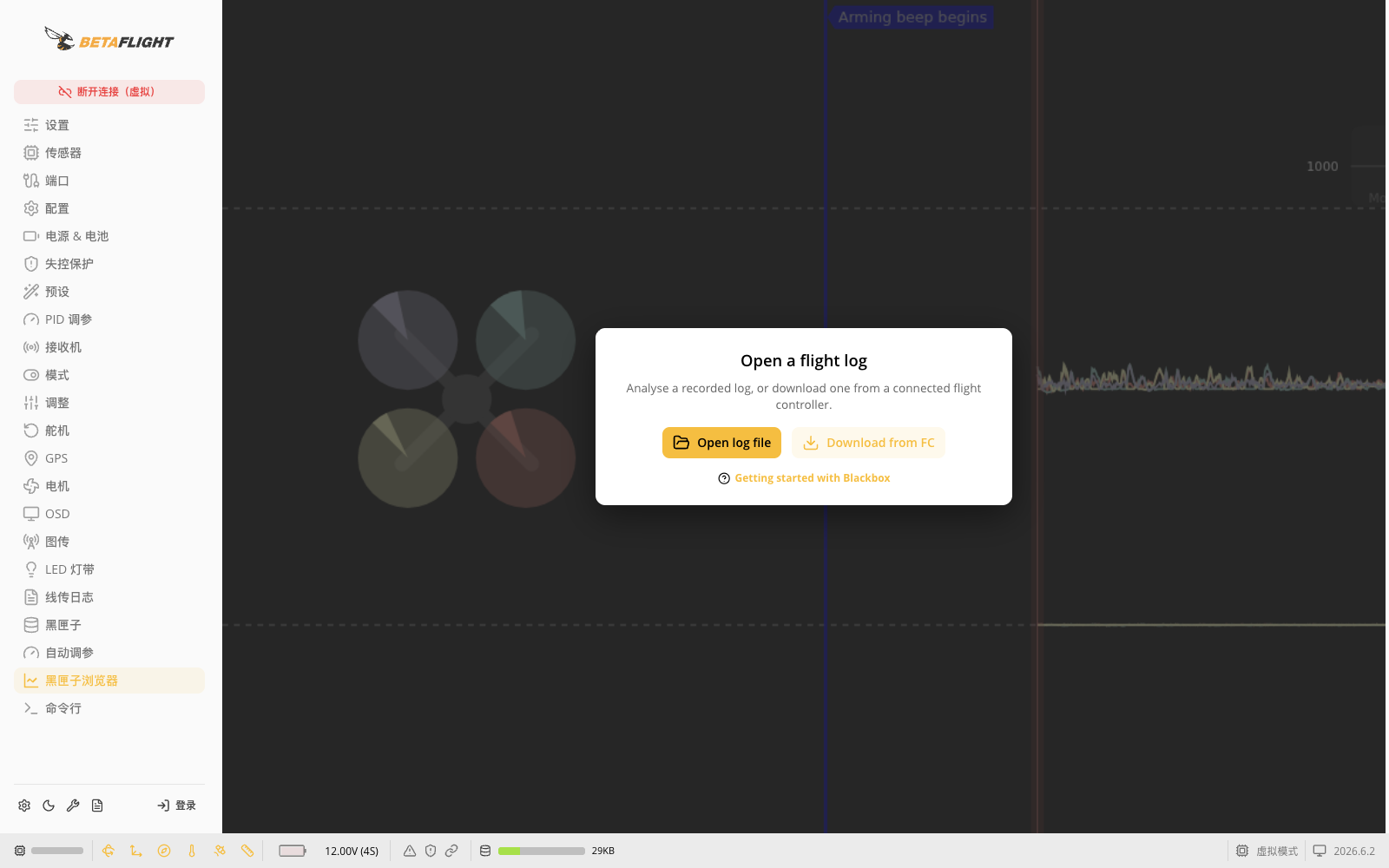Image resolution: width=1389 pixels, height=868 pixels.
Task: Click the wrench icon in the sidebar footer
Action: click(73, 806)
